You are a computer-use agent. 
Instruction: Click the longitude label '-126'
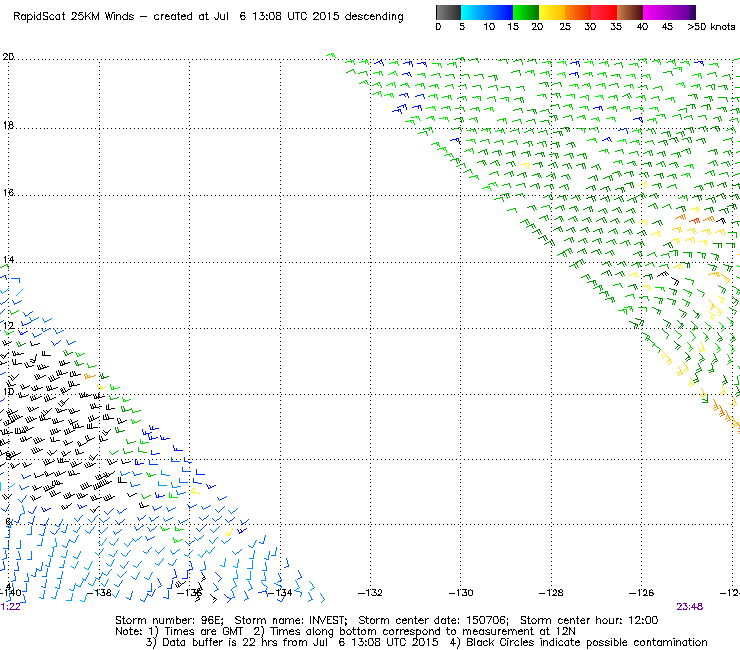pyautogui.click(x=641, y=592)
